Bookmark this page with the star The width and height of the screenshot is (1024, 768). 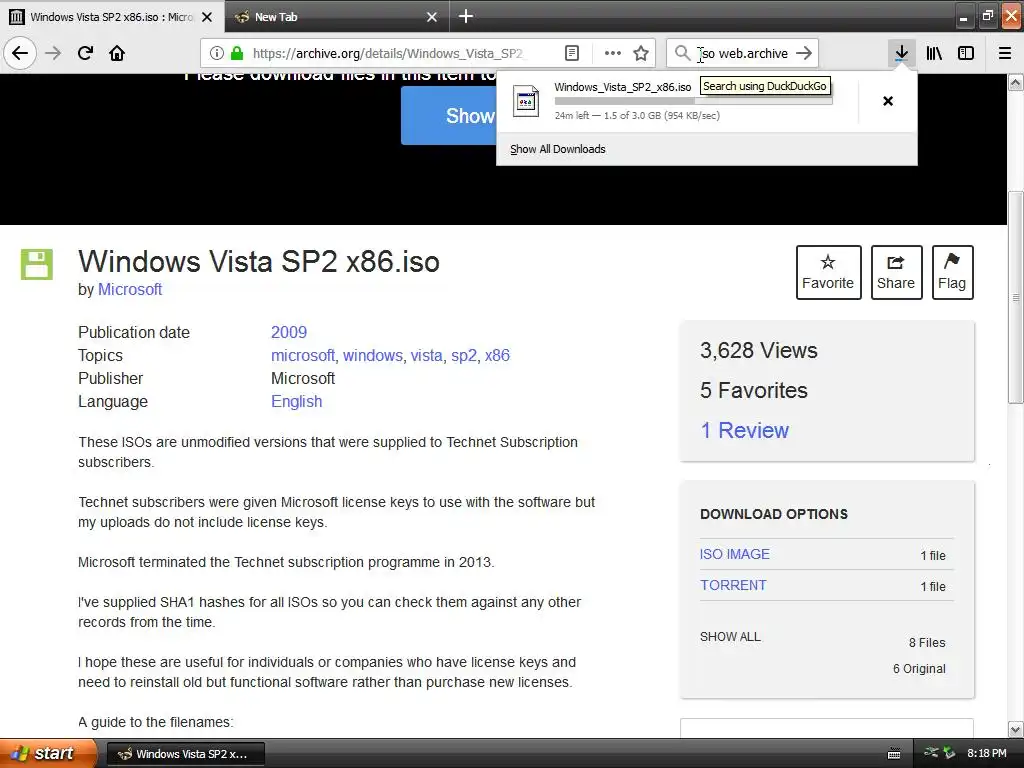[641, 53]
